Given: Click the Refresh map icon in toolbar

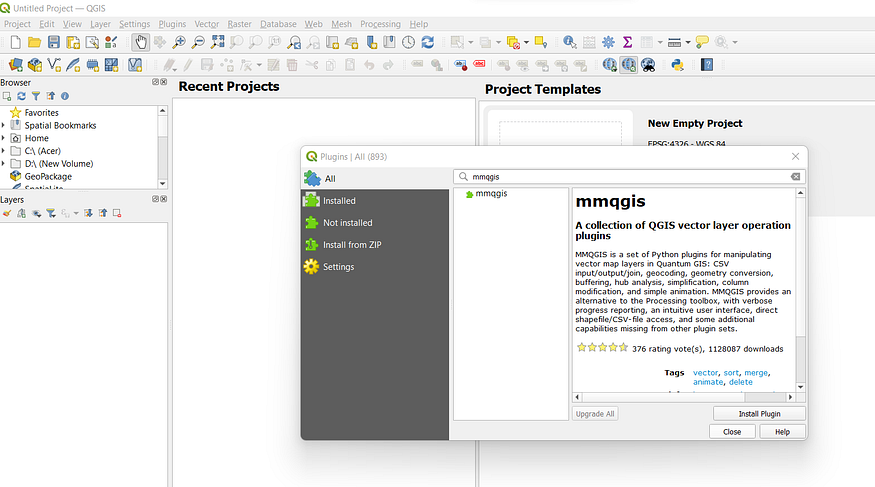Looking at the screenshot, I should click(428, 42).
